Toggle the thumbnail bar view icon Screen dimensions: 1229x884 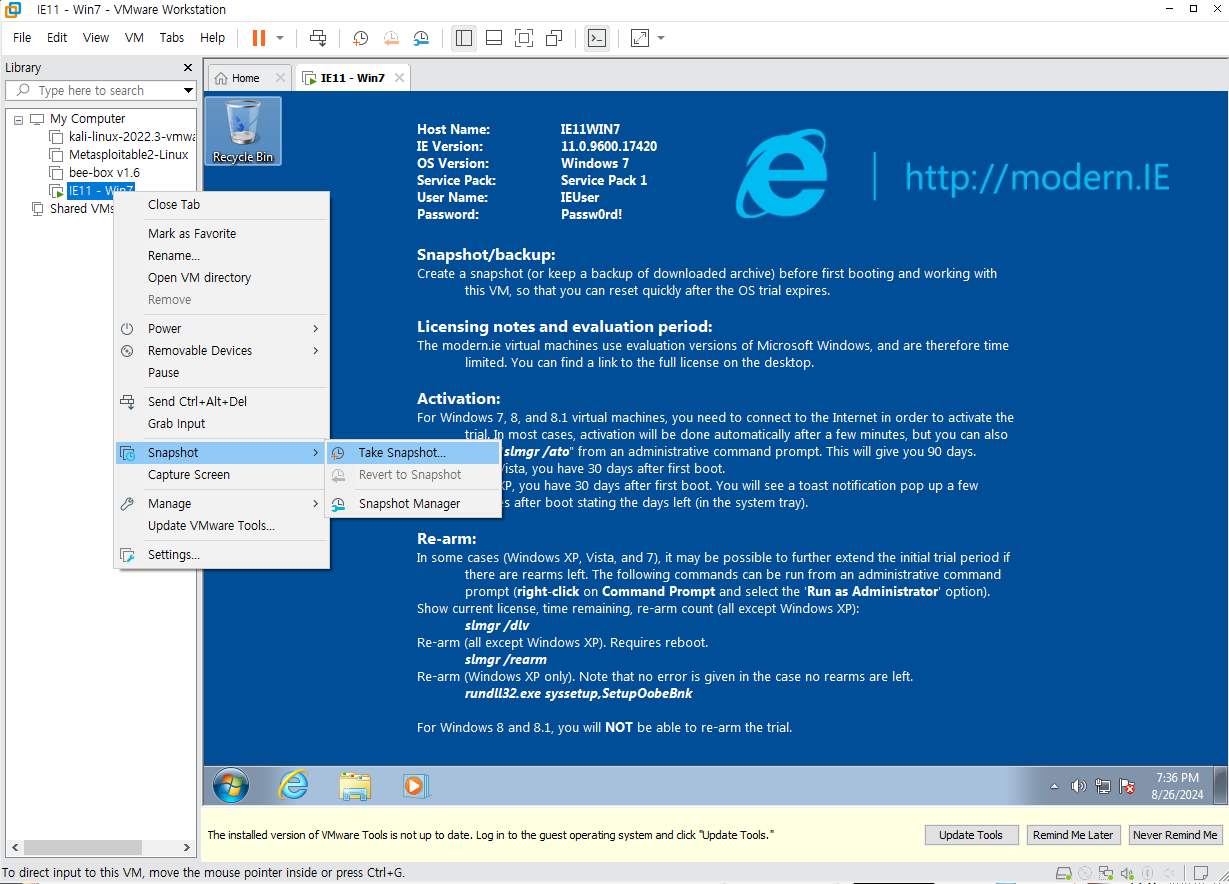tap(494, 38)
